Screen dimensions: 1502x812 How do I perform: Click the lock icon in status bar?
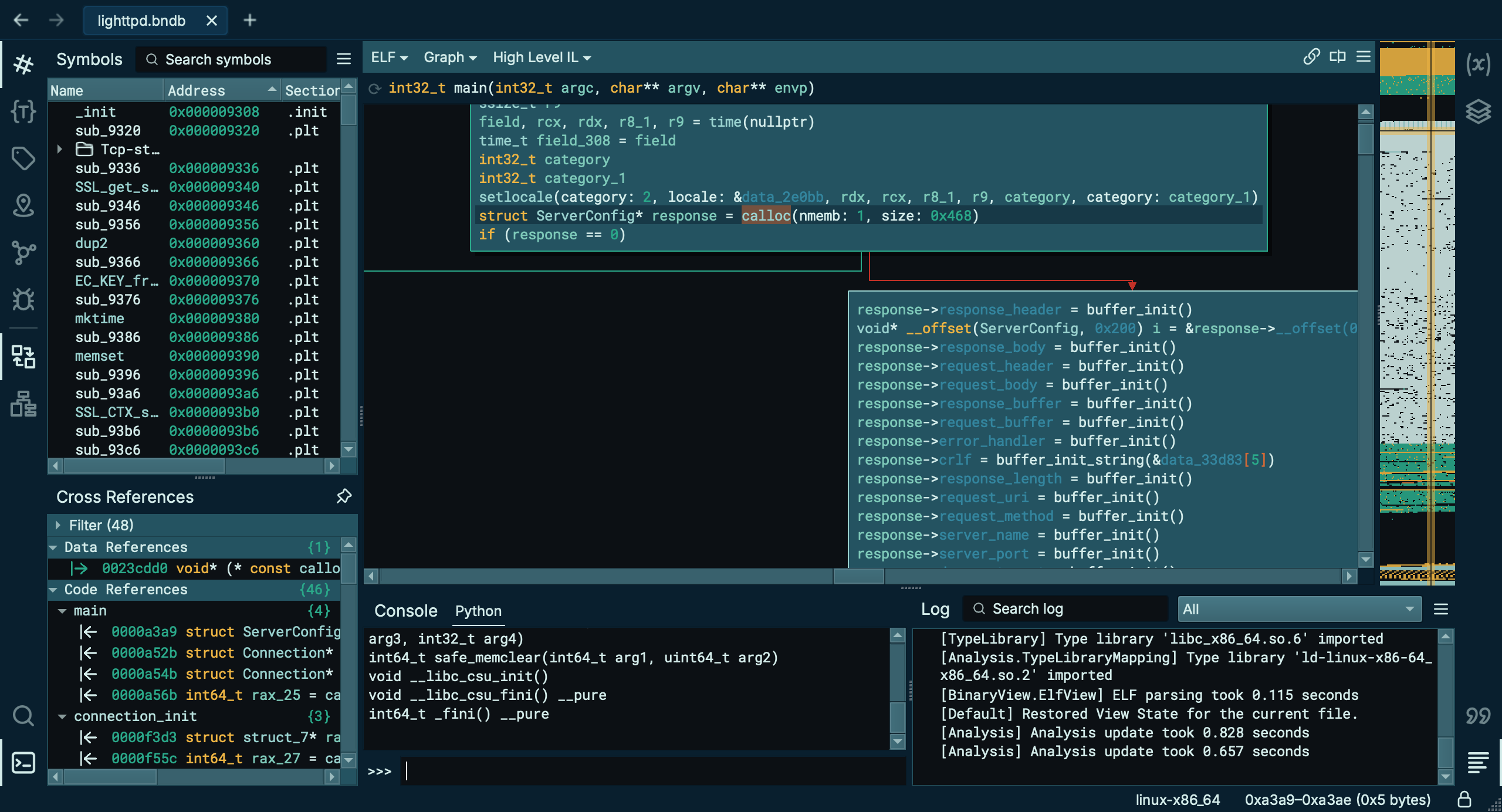tap(1464, 800)
